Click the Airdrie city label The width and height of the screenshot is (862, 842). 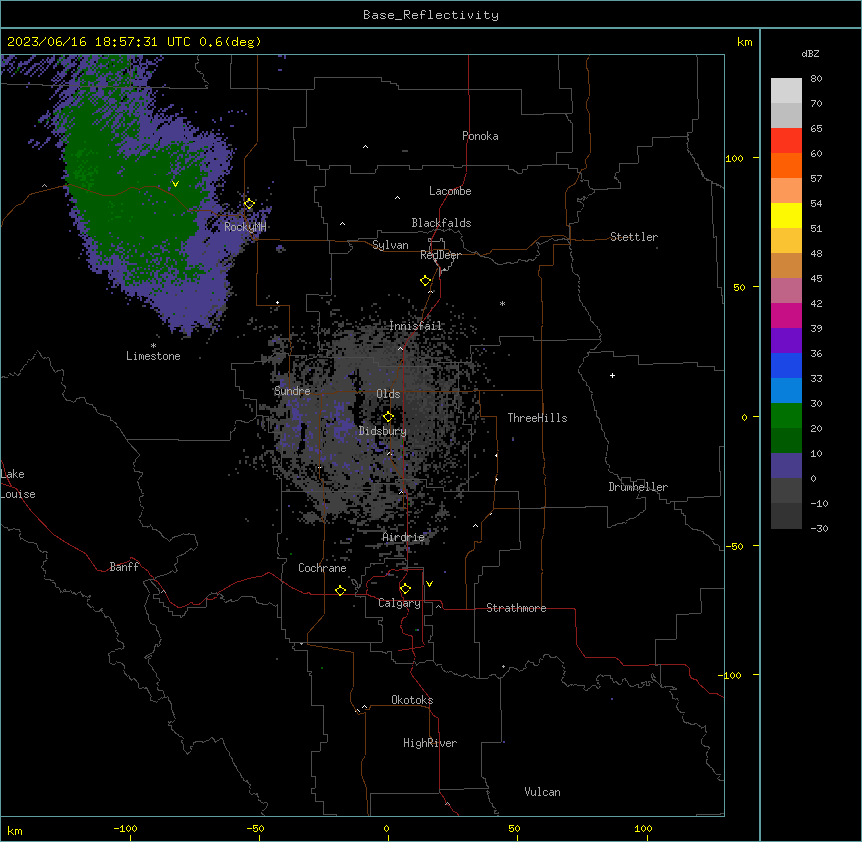(x=404, y=537)
